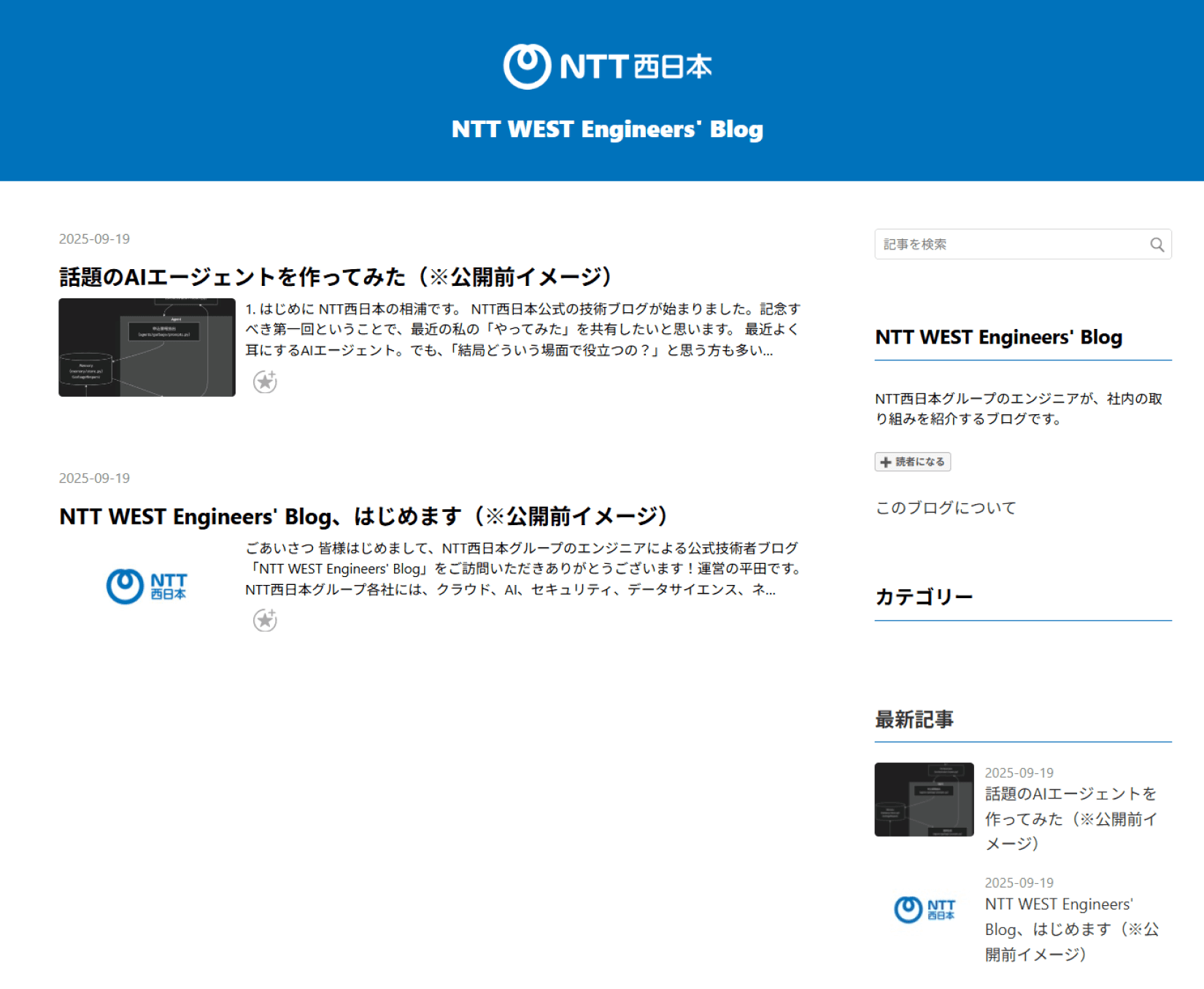Focus the 記事を検索 search field
The width and height of the screenshot is (1204, 989).
tap(1009, 245)
